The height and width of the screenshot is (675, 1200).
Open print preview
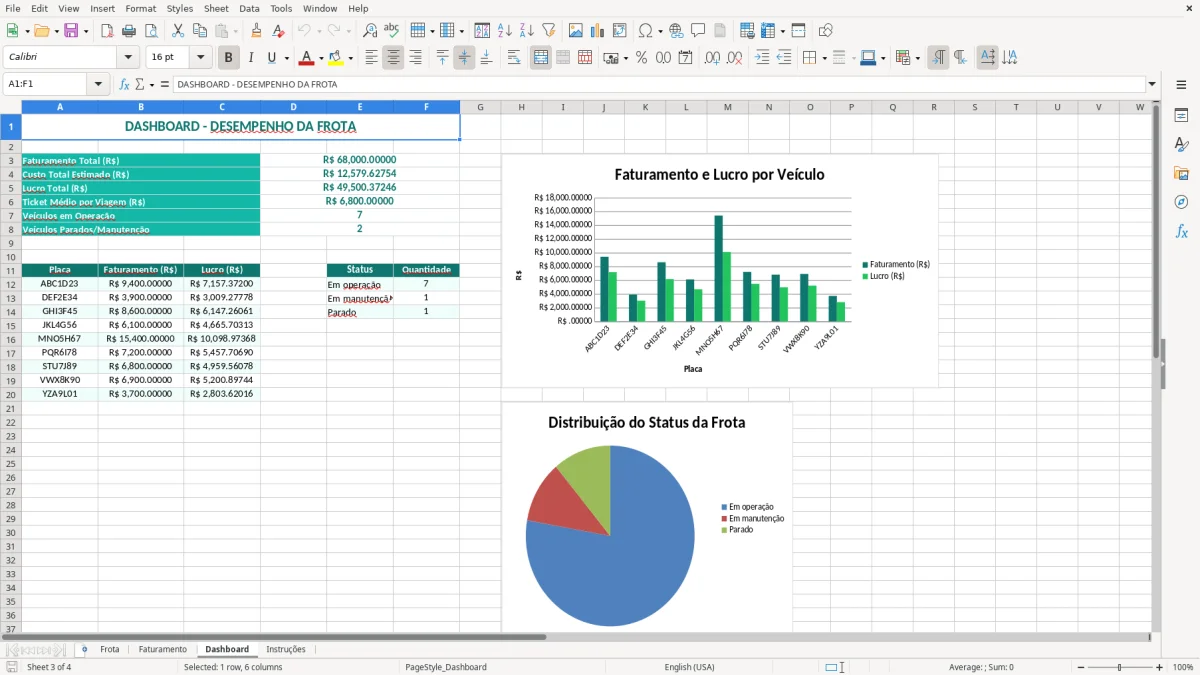150,31
